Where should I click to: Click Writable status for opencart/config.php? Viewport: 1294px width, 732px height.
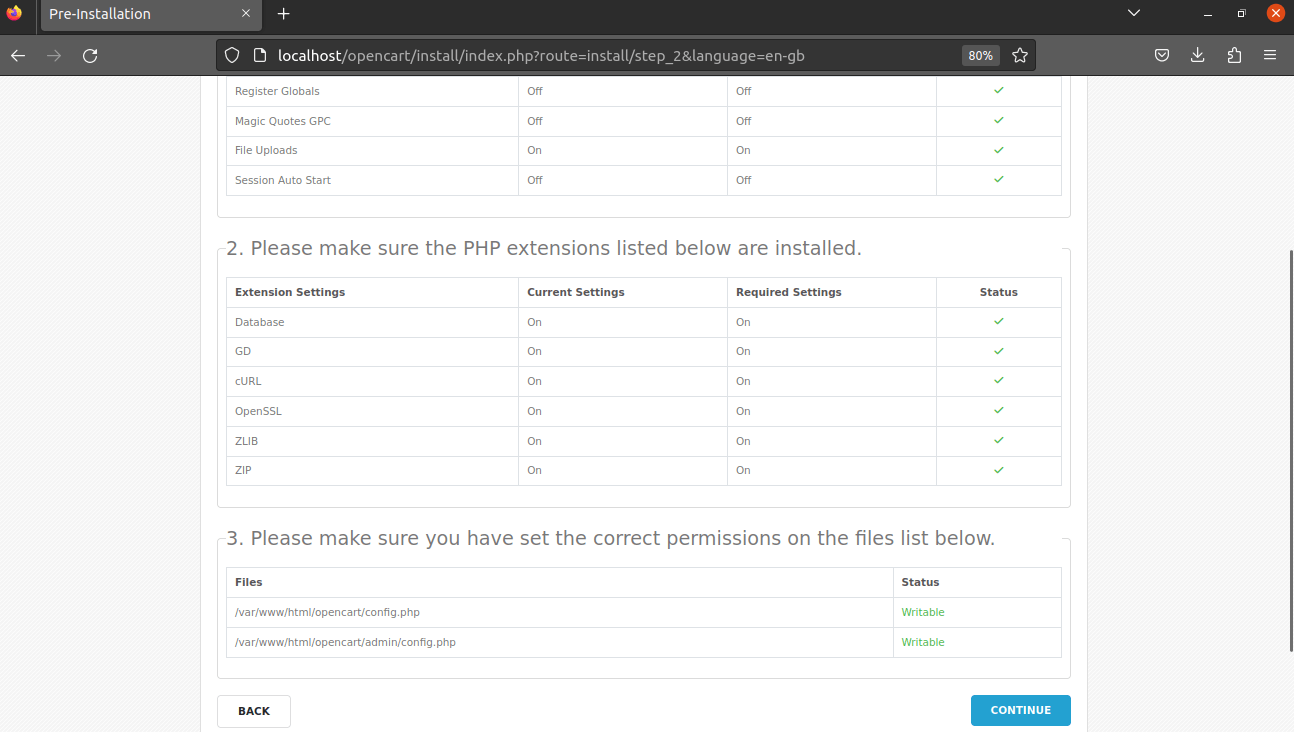click(x=923, y=612)
